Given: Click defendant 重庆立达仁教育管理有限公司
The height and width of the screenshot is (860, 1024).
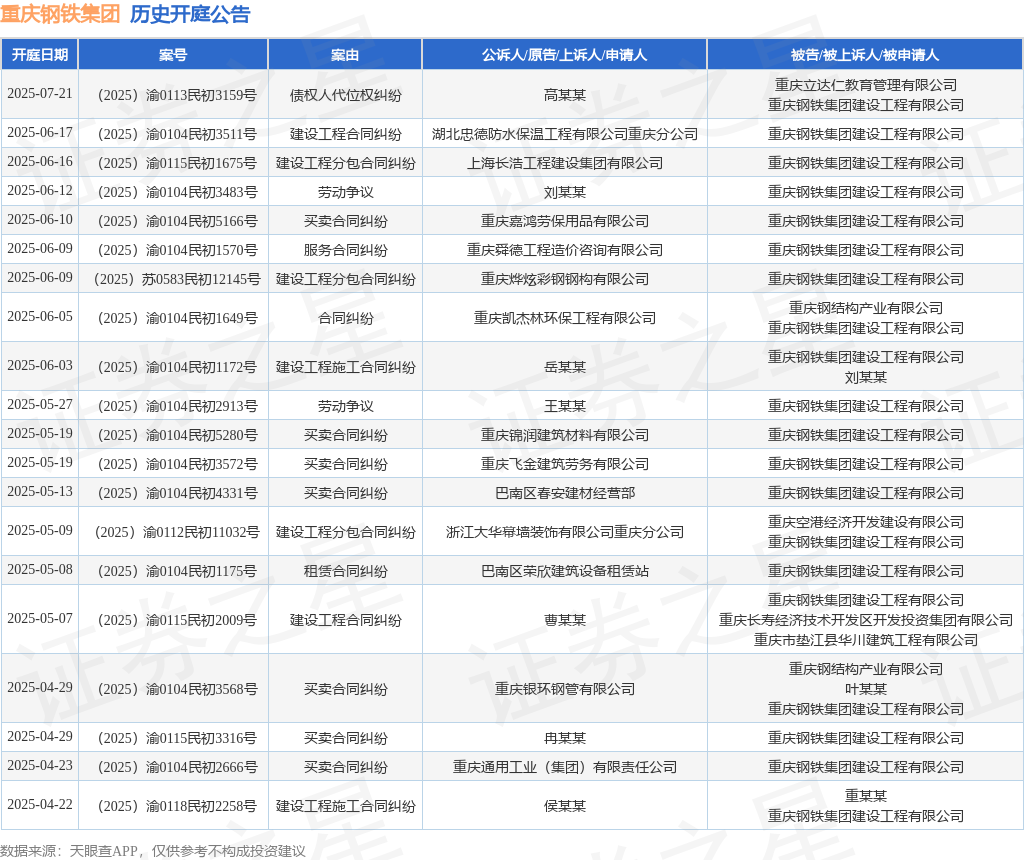Looking at the screenshot, I should click(865, 85).
